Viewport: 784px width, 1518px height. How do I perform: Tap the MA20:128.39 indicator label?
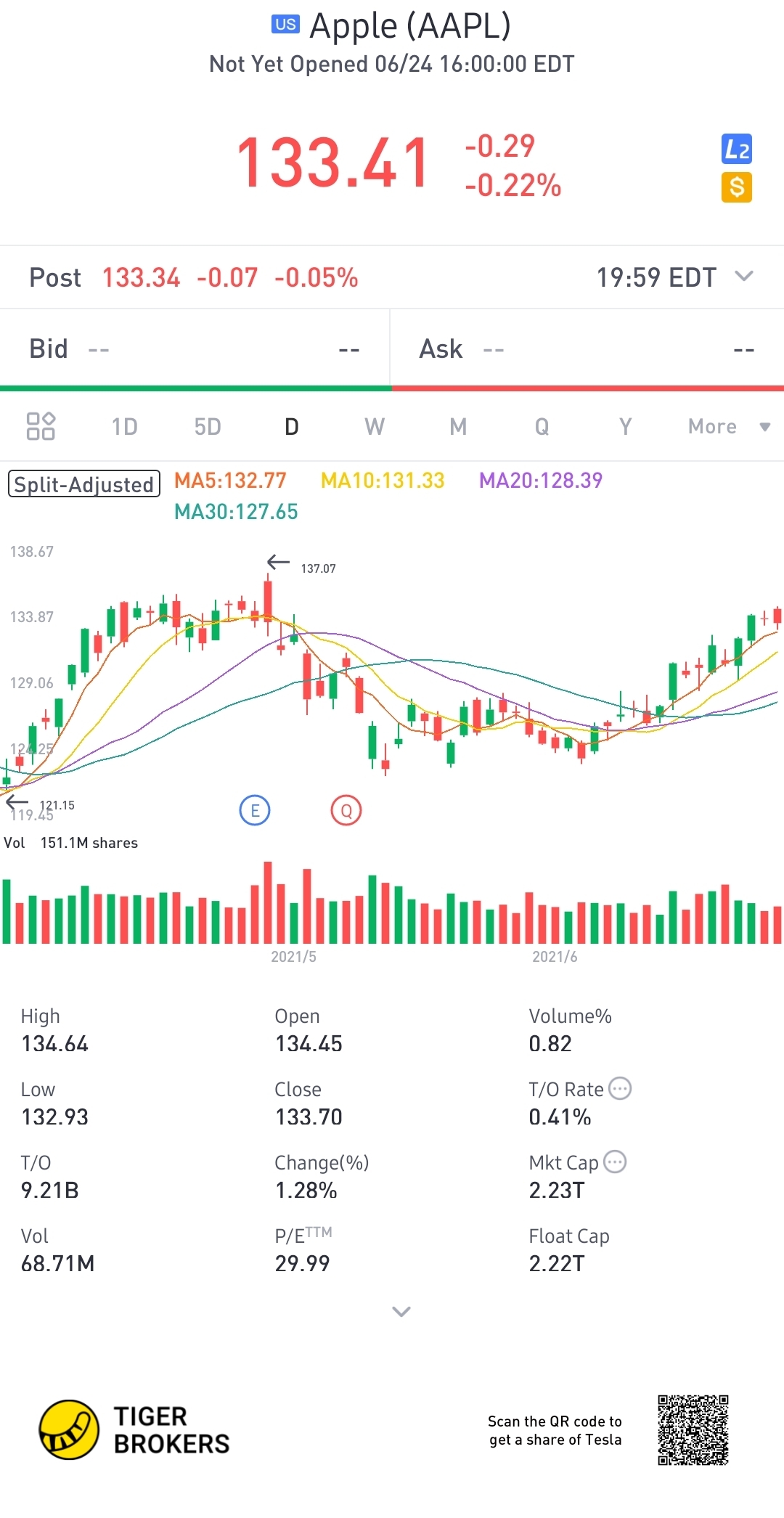pos(541,480)
